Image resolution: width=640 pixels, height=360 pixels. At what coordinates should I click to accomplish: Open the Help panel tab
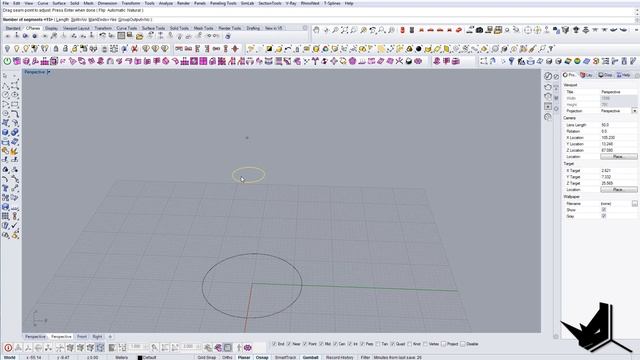click(x=624, y=75)
